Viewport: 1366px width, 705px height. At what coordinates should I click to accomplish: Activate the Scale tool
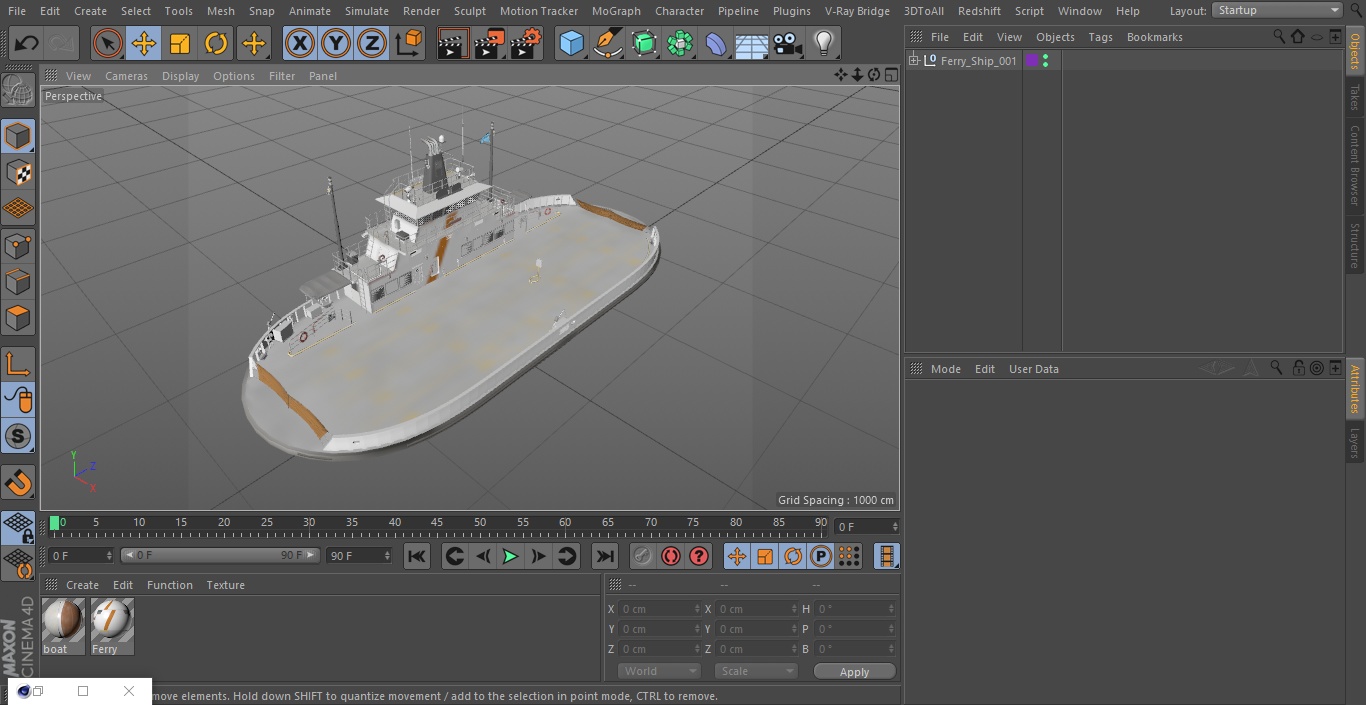tap(180, 43)
